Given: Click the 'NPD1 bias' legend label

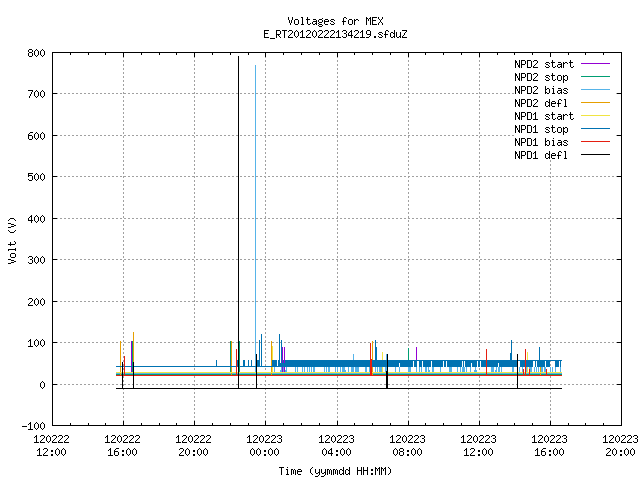Looking at the screenshot, I should tap(541, 142).
